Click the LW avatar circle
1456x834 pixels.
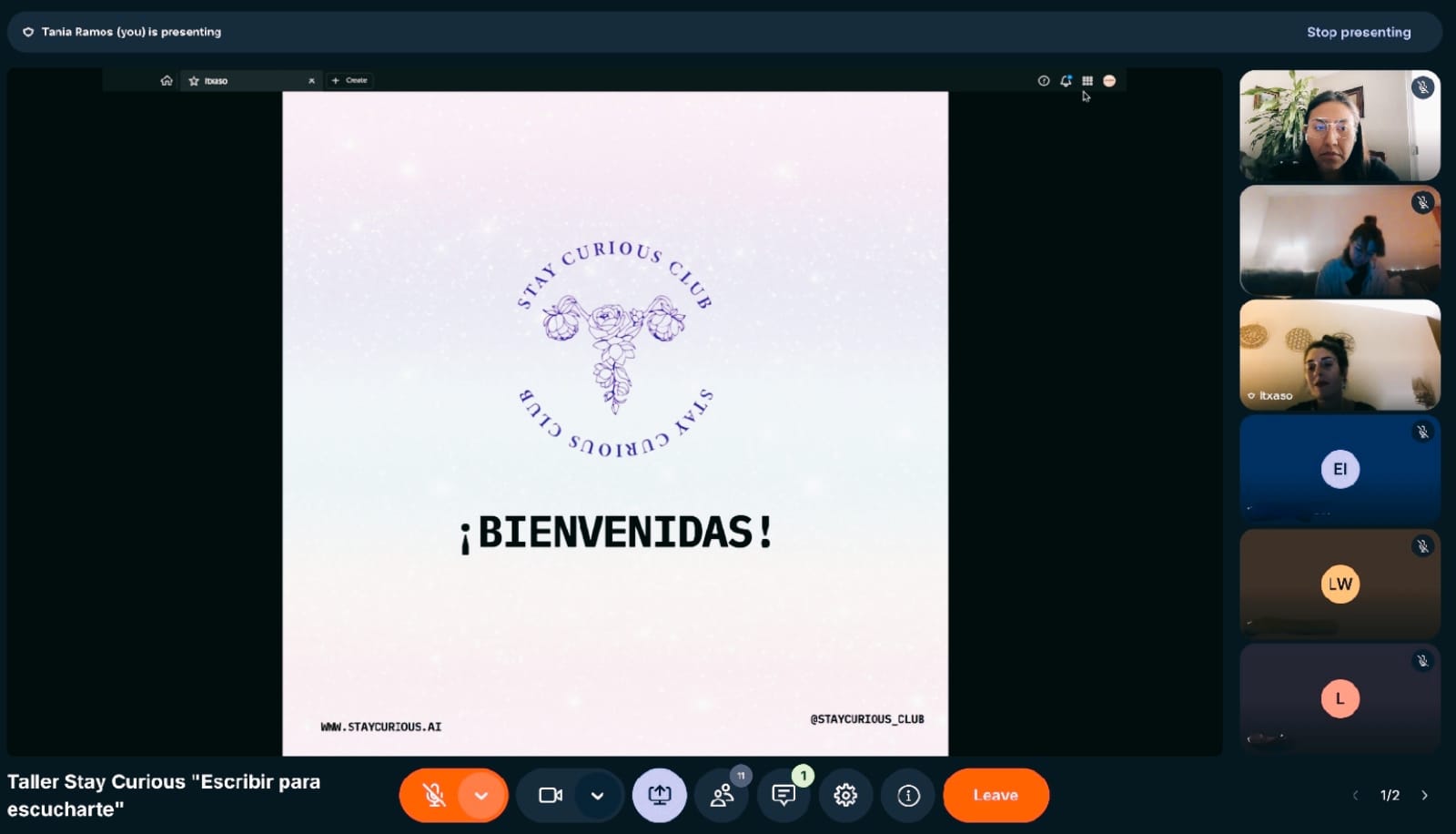(x=1340, y=584)
